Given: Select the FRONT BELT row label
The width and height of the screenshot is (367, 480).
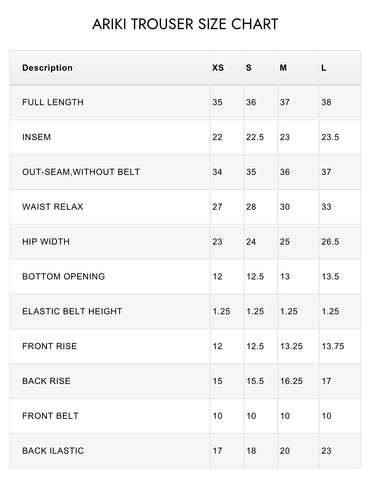Looking at the screenshot, I should (50, 416).
